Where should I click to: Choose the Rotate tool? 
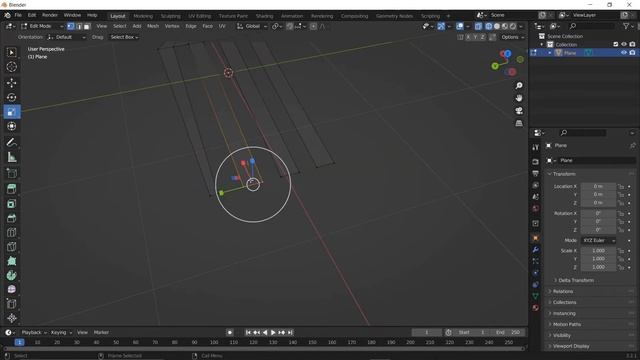pyautogui.click(x=11, y=97)
